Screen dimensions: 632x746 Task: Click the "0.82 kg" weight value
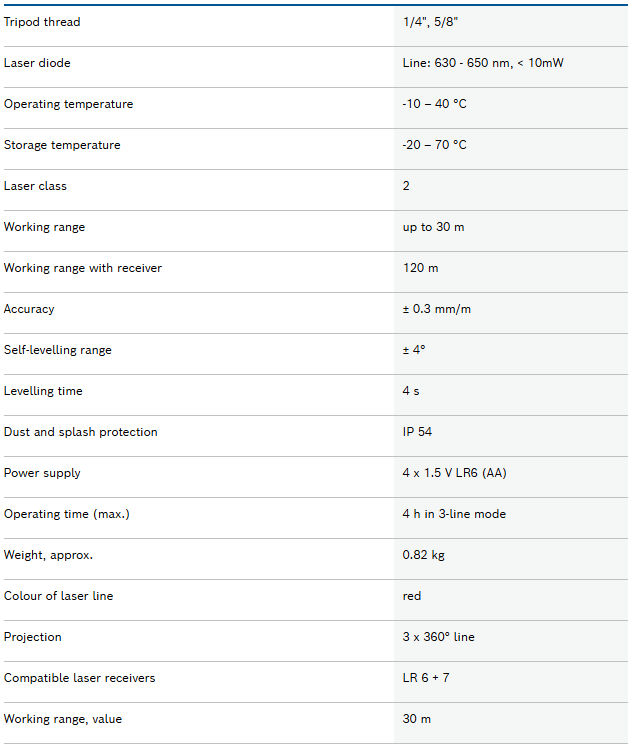(423, 555)
